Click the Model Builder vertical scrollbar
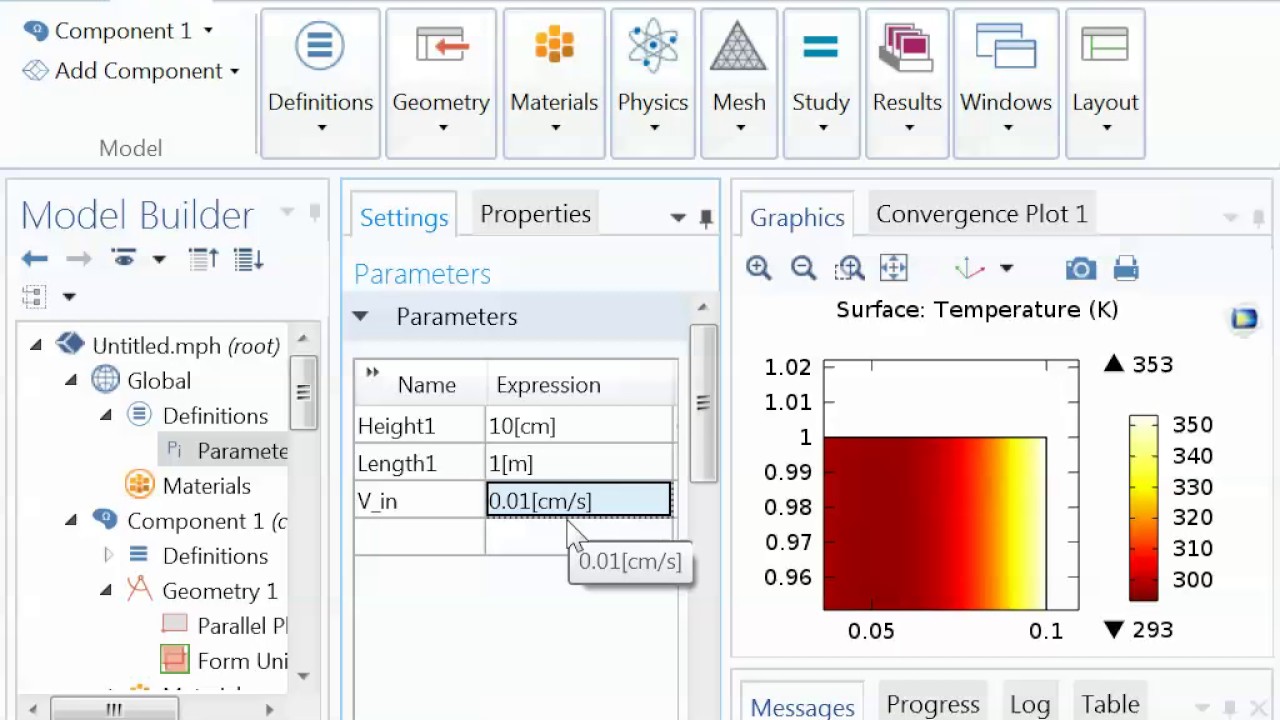Viewport: 1280px width, 720px height. click(x=304, y=392)
